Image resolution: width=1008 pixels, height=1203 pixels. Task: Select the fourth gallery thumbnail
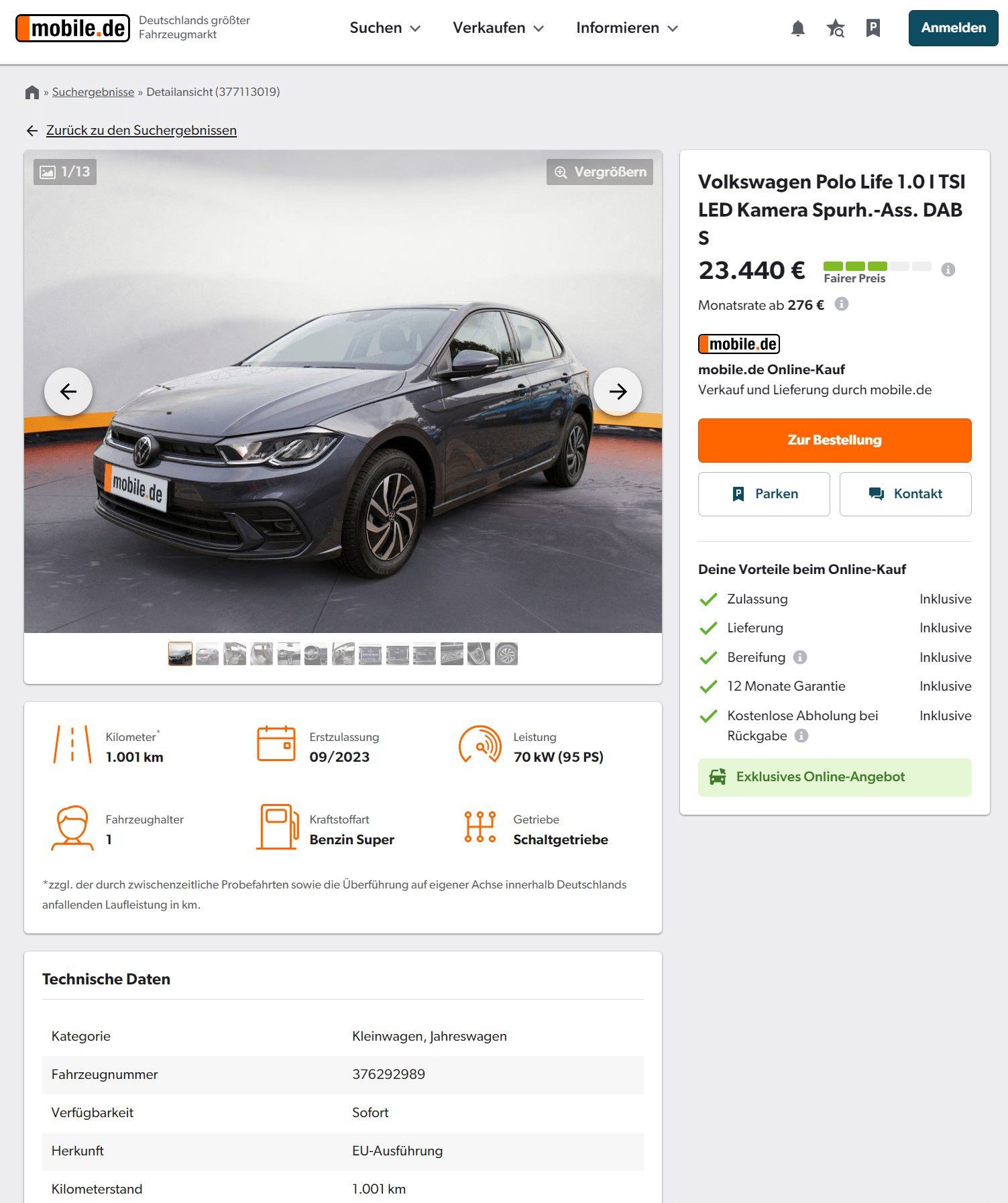(262, 654)
